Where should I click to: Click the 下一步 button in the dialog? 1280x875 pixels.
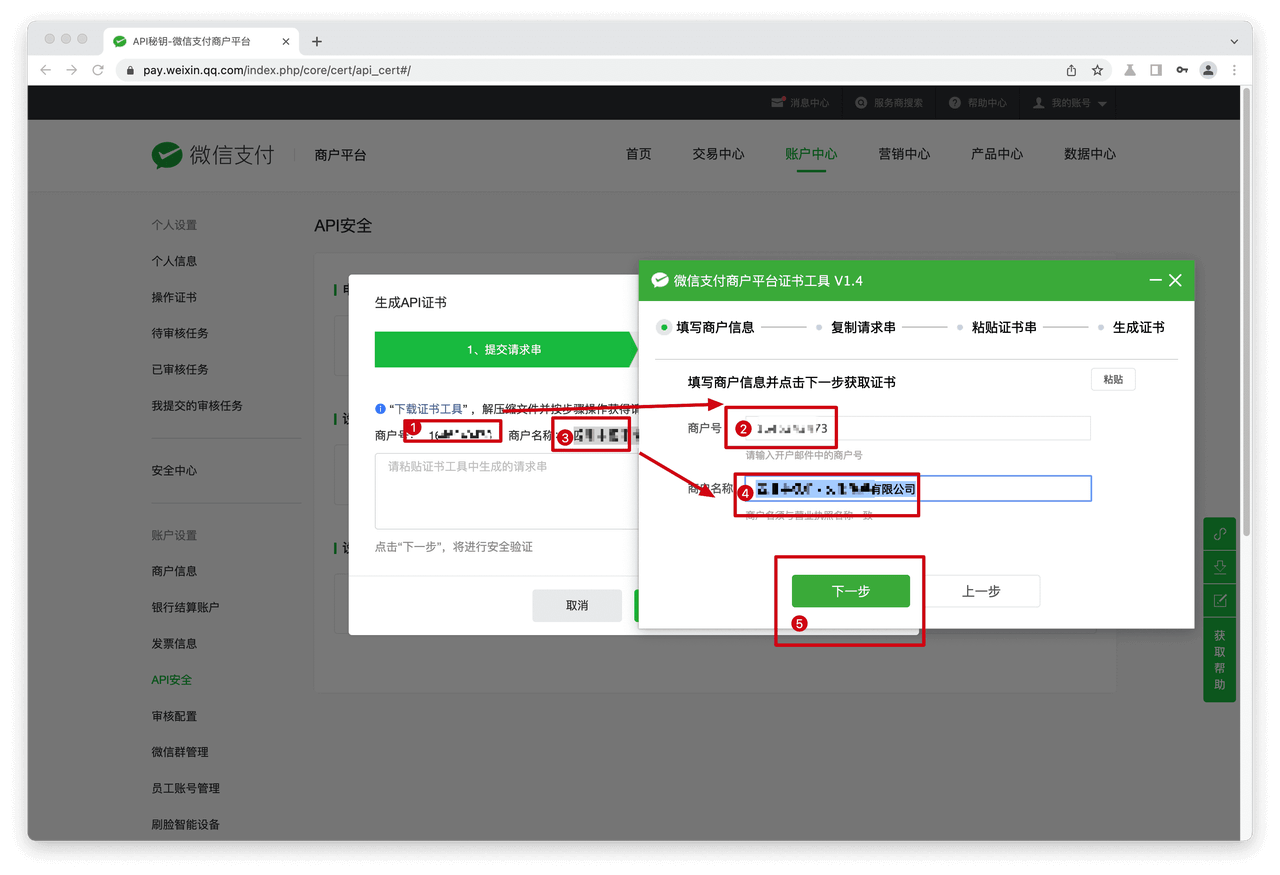[x=850, y=591]
